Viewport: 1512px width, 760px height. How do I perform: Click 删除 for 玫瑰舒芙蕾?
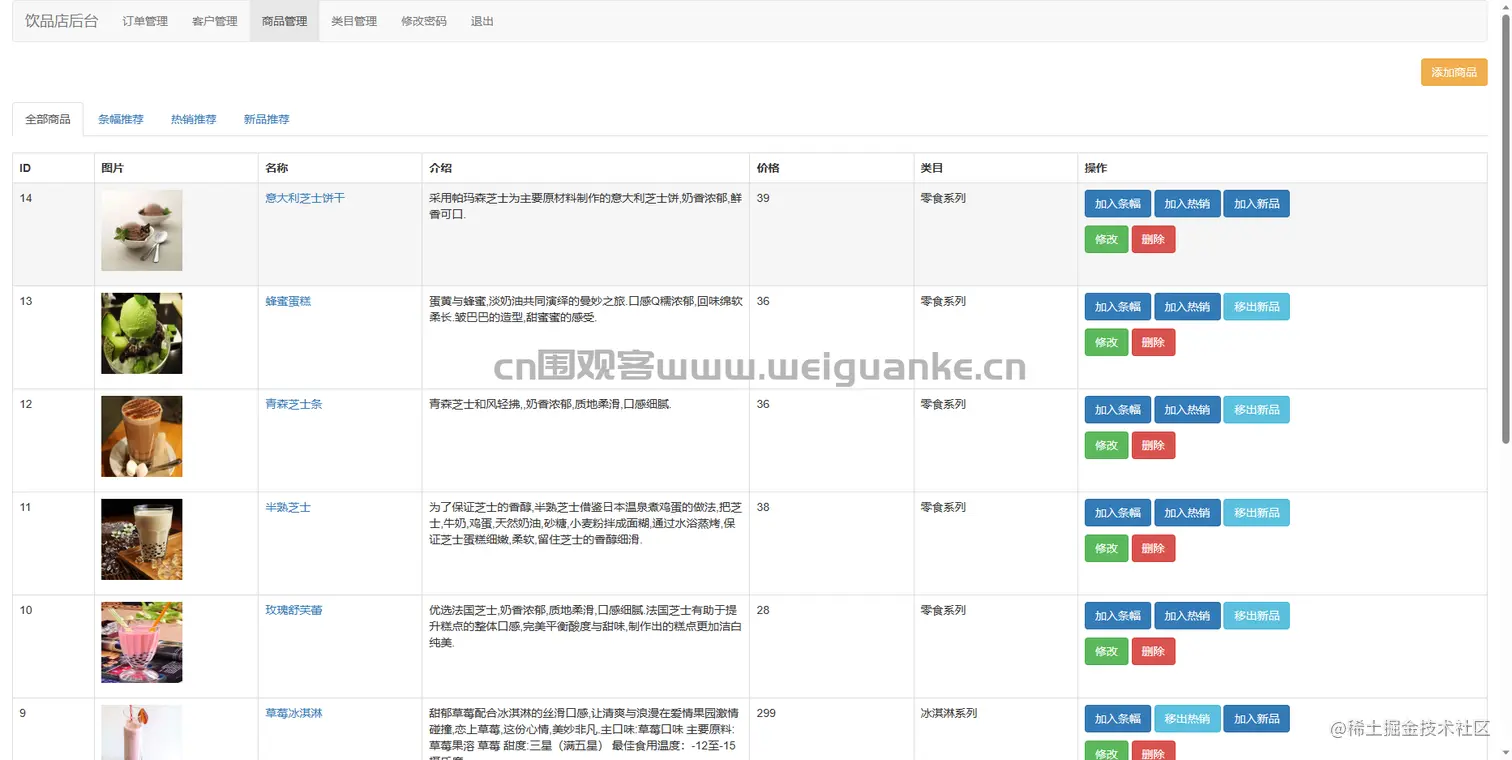point(1153,651)
